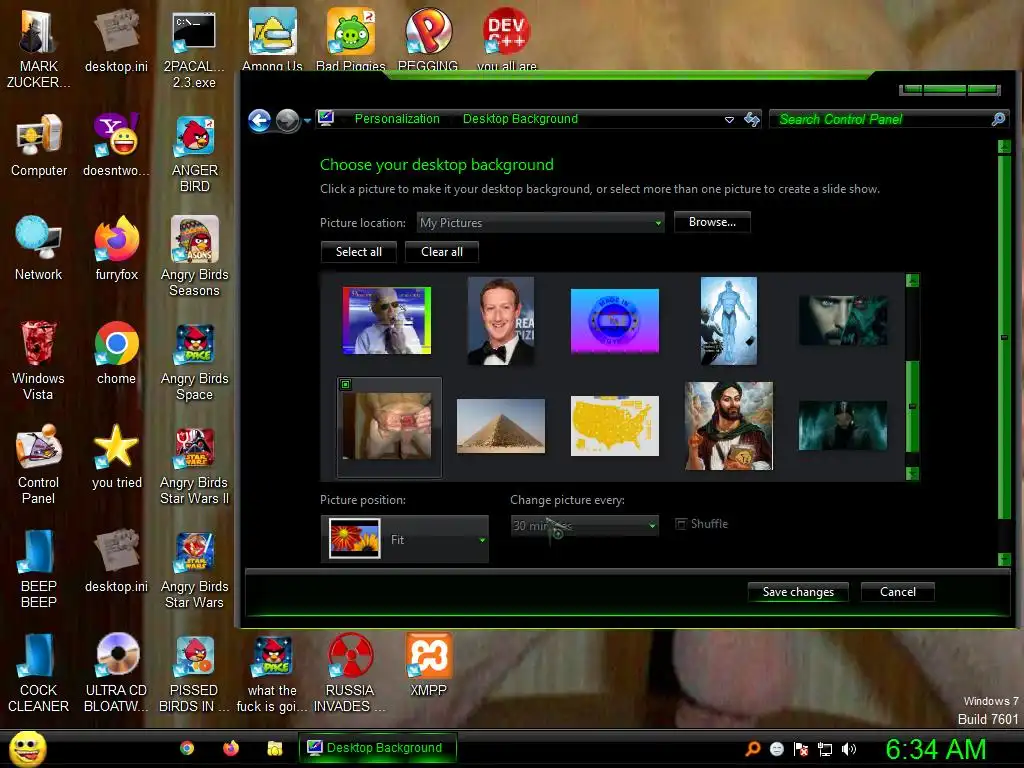Image resolution: width=1024 pixels, height=768 pixels.
Task: Go back with the blue Back arrow
Action: click(x=260, y=120)
